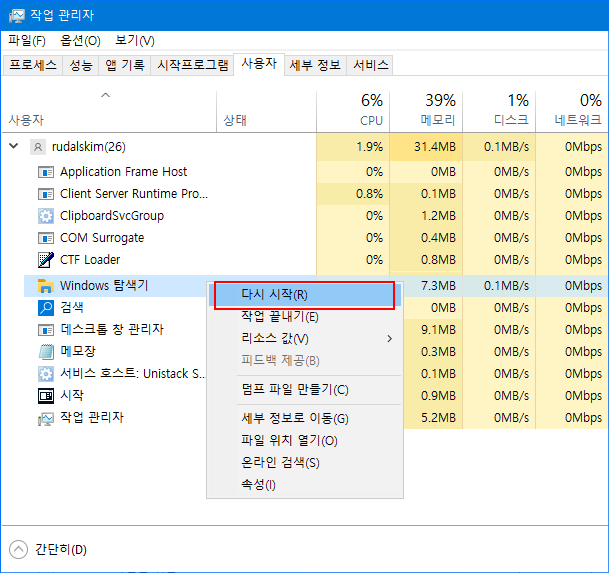Select the Application Frame Host row text
The width and height of the screenshot is (609, 573).
click(124, 172)
